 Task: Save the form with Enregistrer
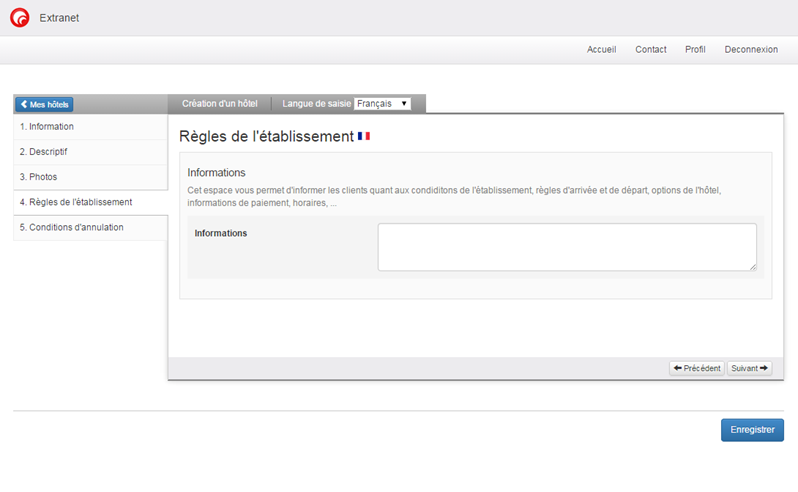752,429
